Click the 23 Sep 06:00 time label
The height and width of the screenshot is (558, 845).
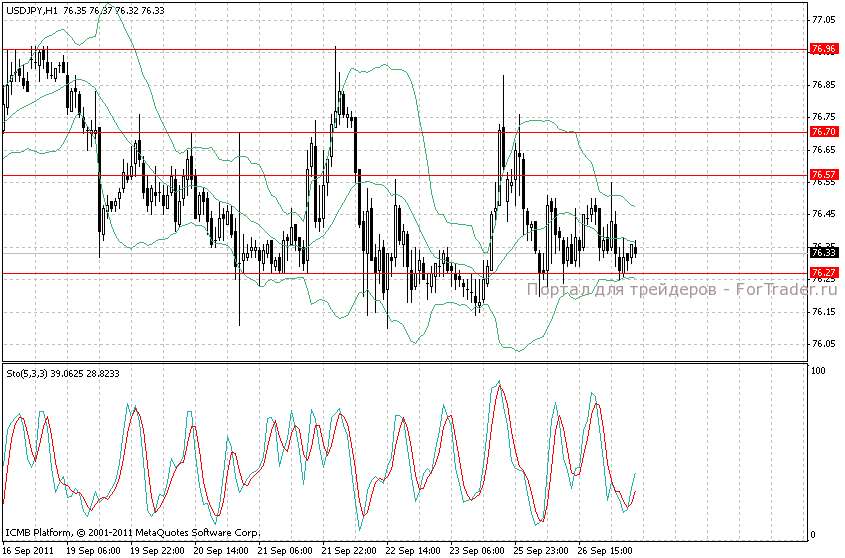click(477, 550)
